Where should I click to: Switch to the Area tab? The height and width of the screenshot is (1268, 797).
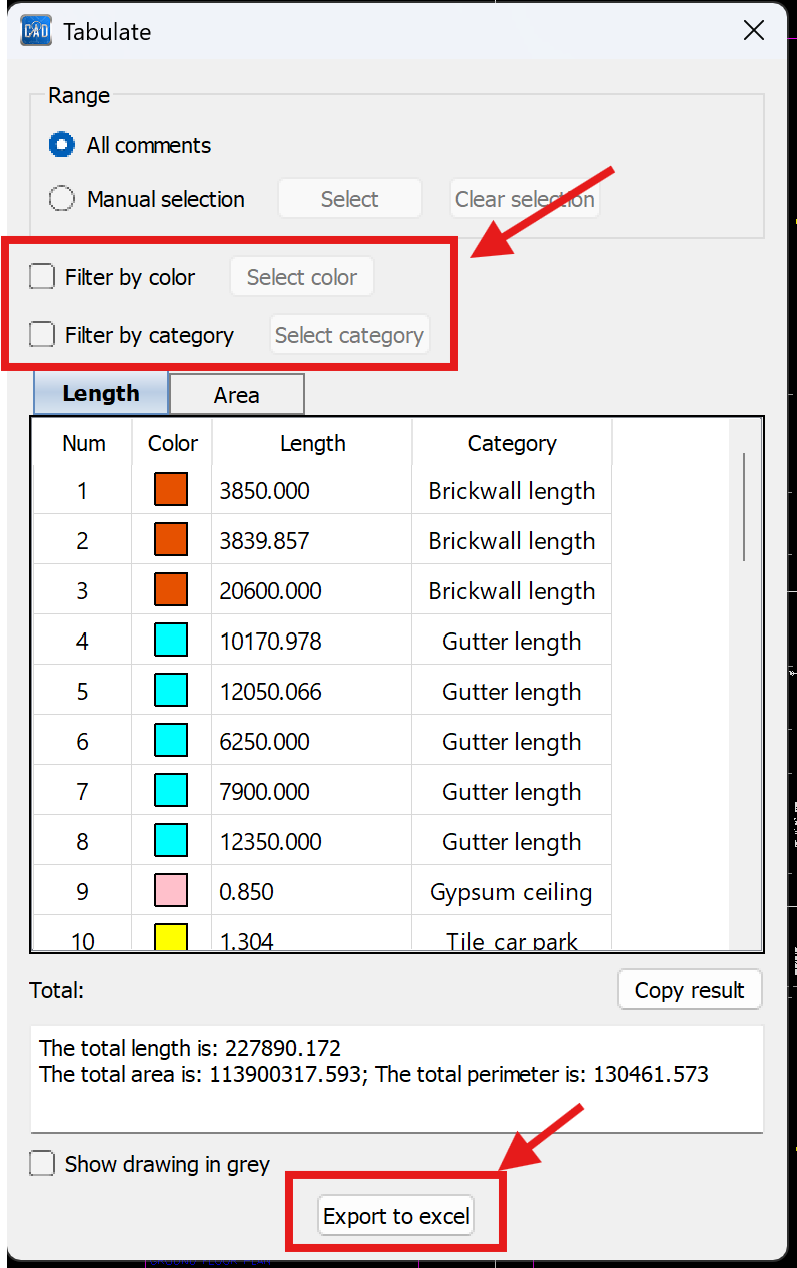(236, 395)
